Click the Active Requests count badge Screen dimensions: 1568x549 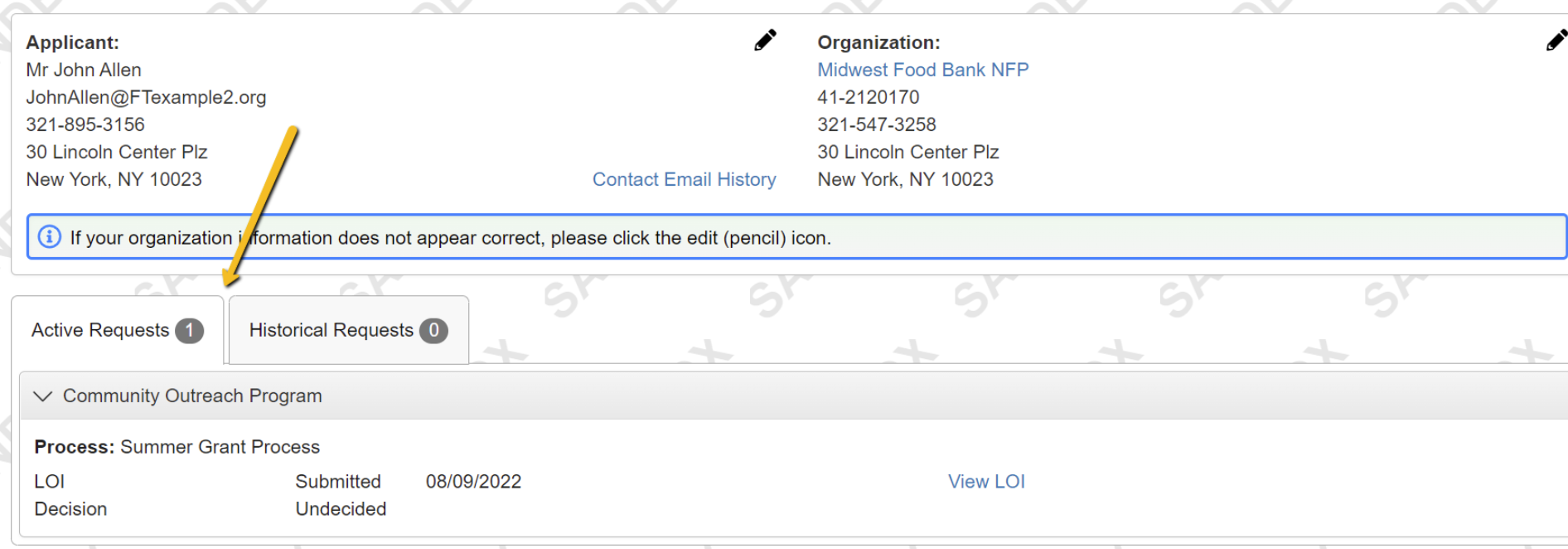189,331
